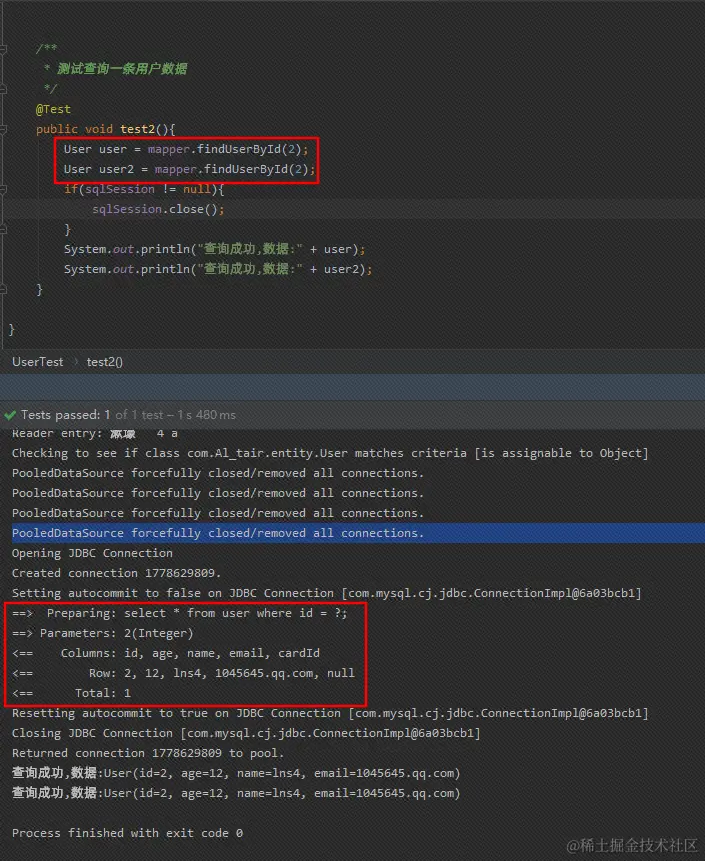Click the 'public void test2(){' line
The width and height of the screenshot is (705, 861).
(105, 129)
